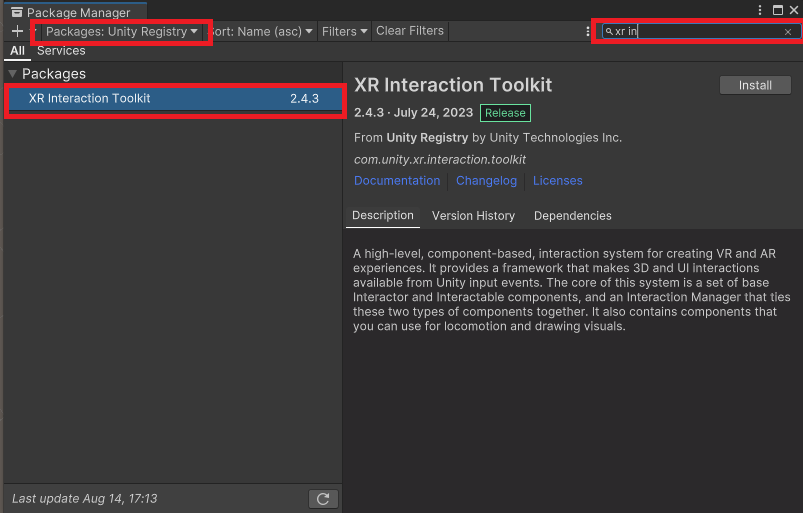This screenshot has height=513, width=803.
Task: Clear the search field with the X icon
Action: pyautogui.click(x=788, y=32)
